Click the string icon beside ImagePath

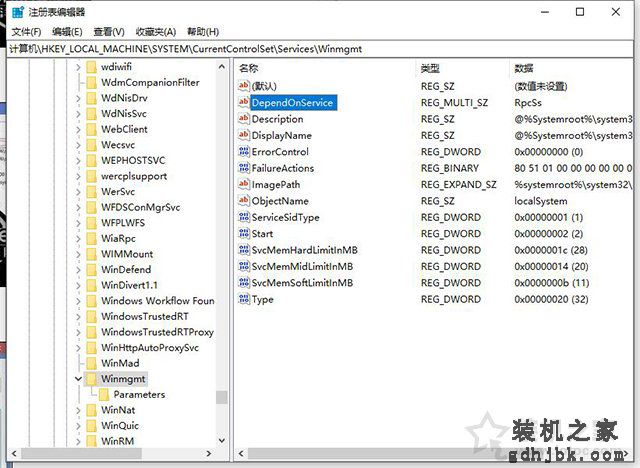[244, 184]
